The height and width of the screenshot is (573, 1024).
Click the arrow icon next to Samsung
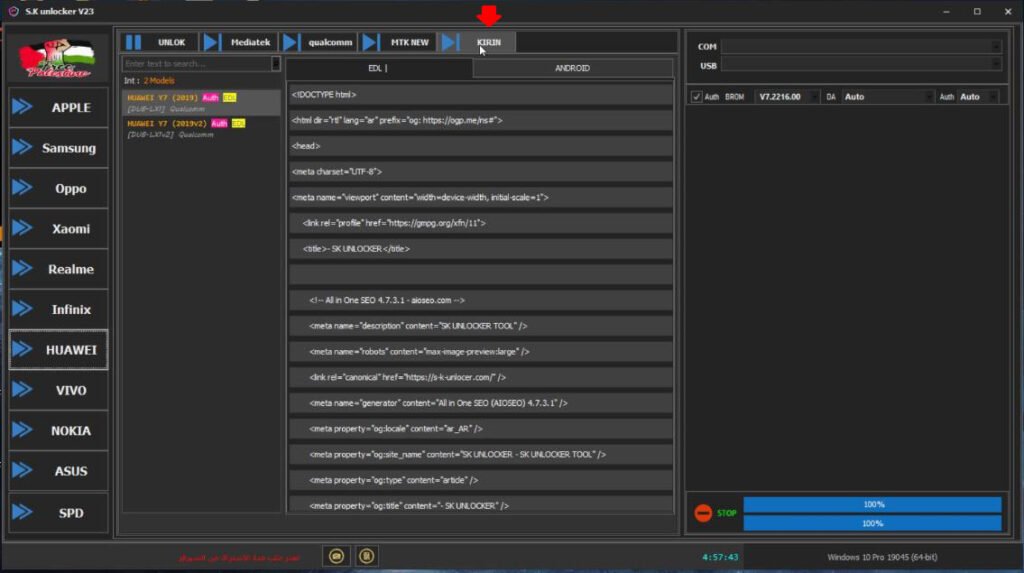click(x=22, y=147)
